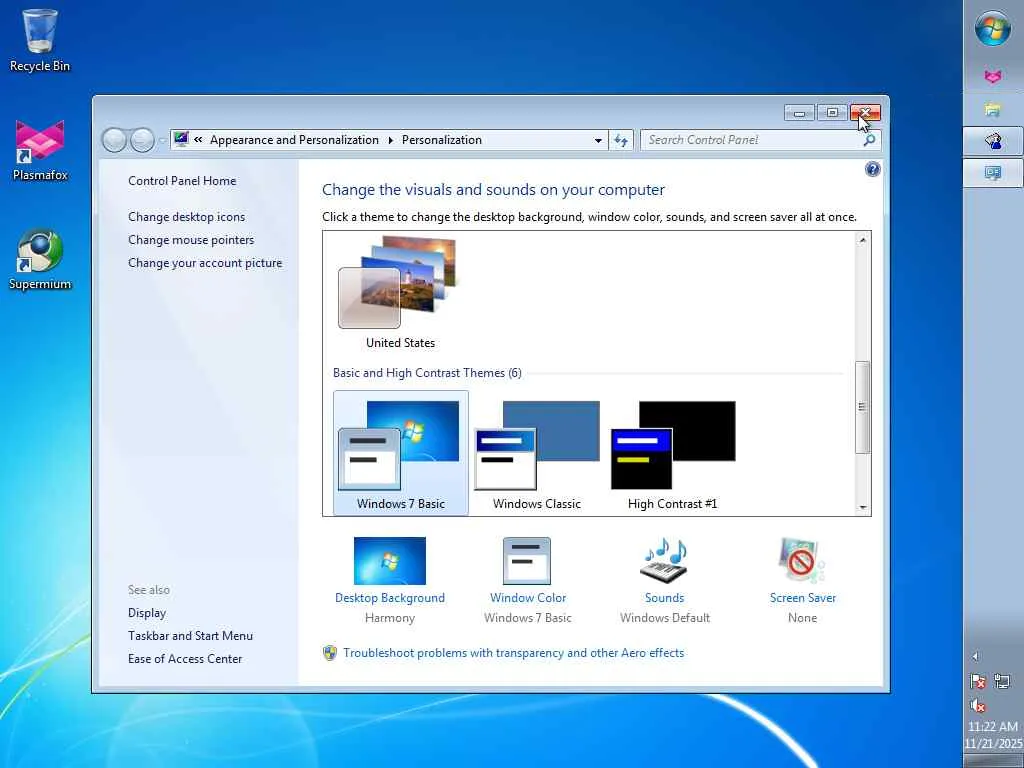This screenshot has width=1024, height=768.
Task: Open the Window Color icon
Action: point(527,560)
